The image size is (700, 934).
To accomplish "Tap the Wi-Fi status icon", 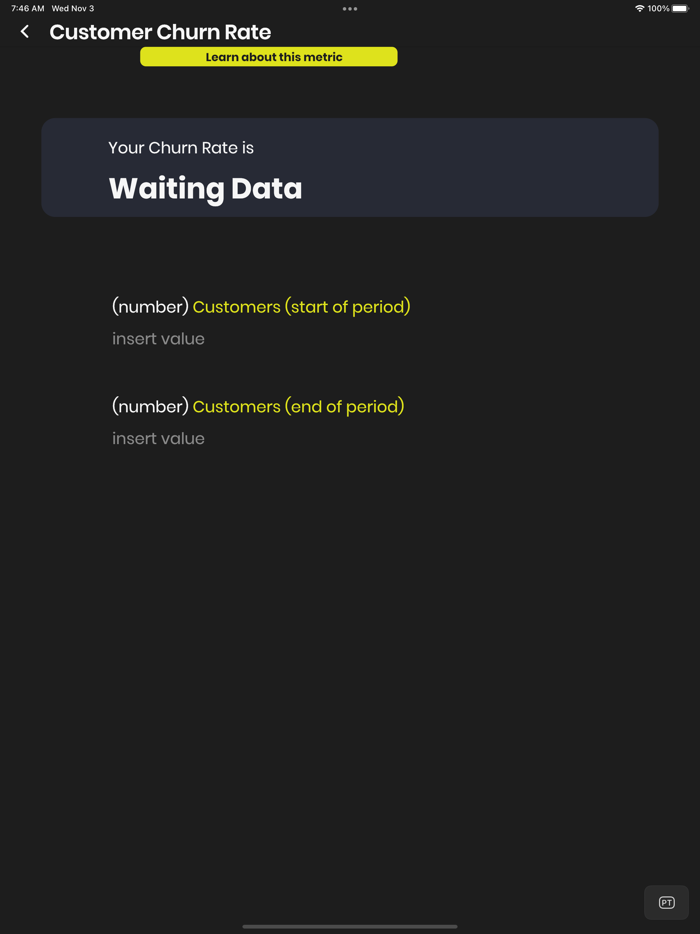I will [x=641, y=7].
